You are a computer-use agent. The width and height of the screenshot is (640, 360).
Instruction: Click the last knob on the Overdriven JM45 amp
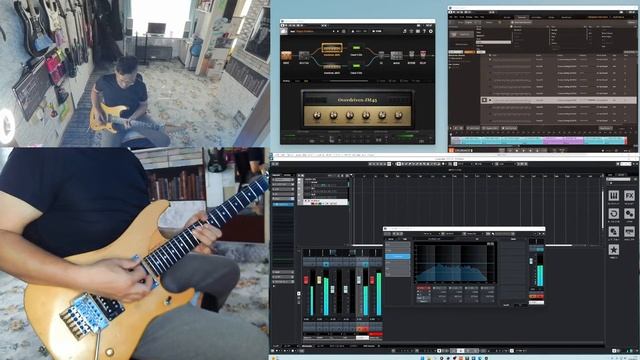(398, 116)
